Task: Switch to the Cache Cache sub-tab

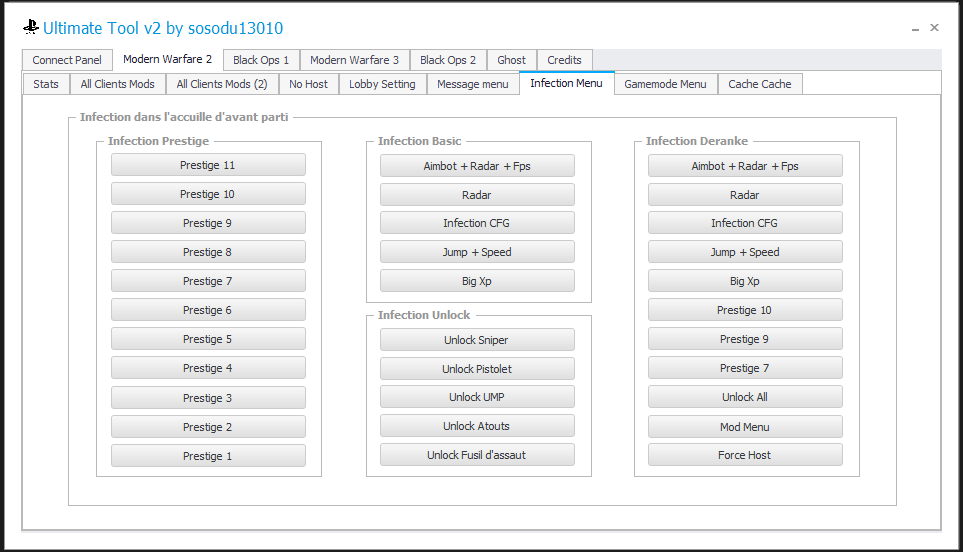Action: pos(760,84)
